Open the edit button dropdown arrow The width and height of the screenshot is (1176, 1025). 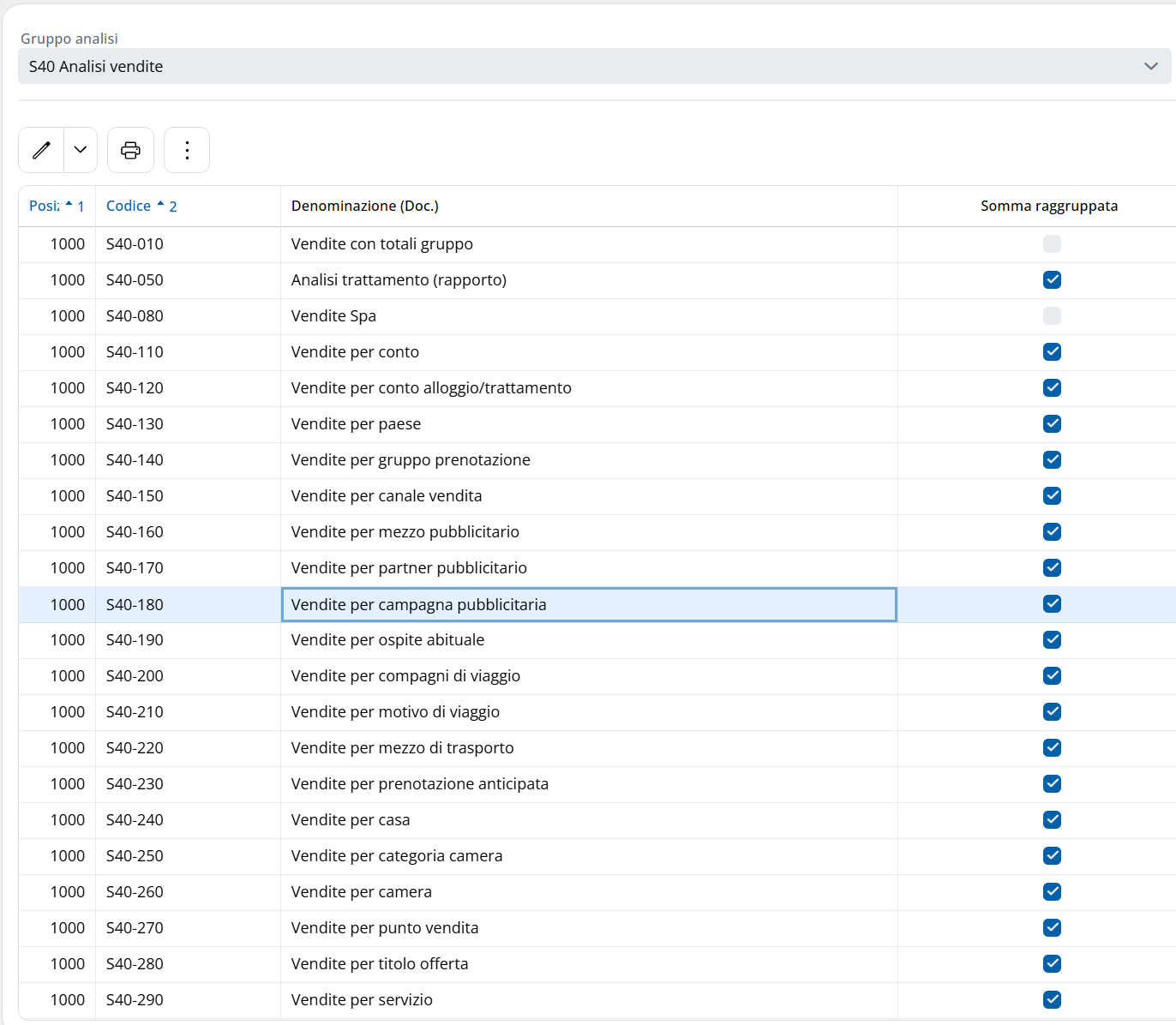point(81,150)
